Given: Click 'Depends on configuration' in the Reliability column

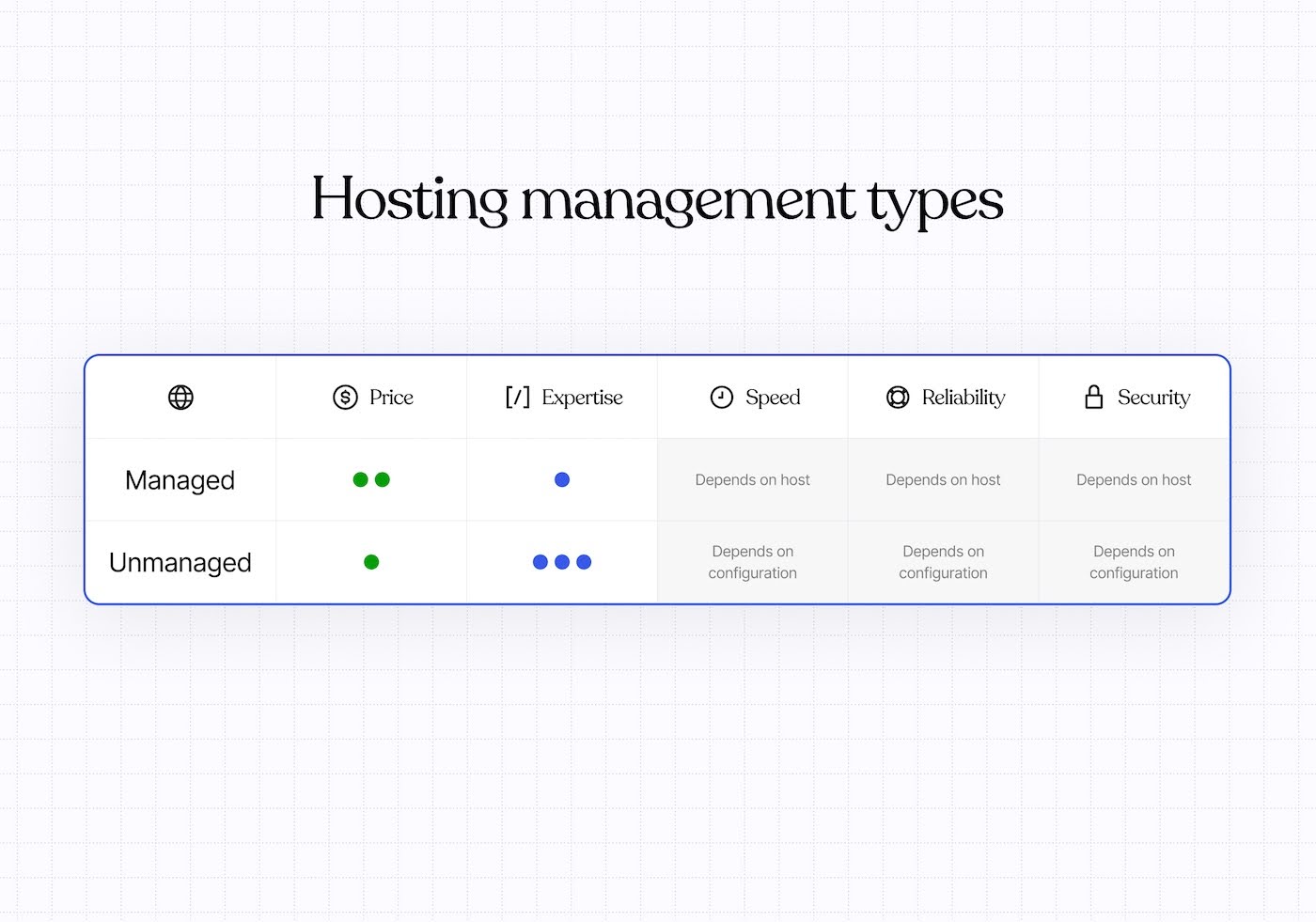Looking at the screenshot, I should point(943,561).
